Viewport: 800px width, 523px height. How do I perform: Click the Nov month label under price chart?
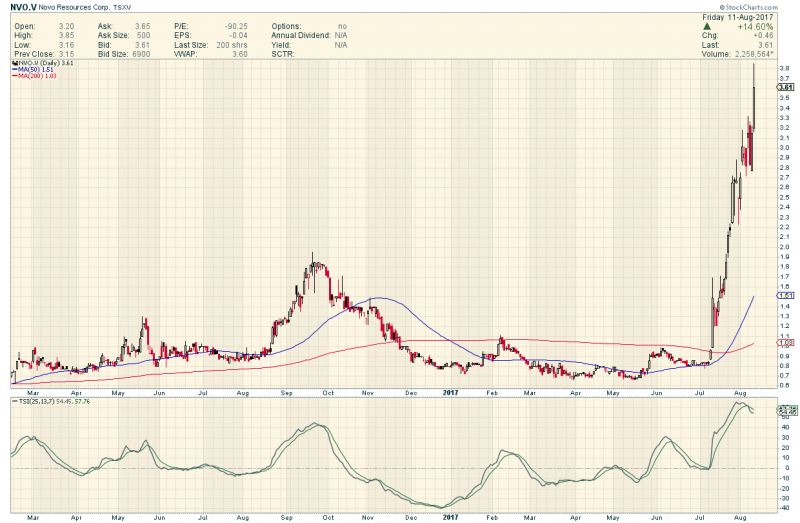(x=367, y=393)
